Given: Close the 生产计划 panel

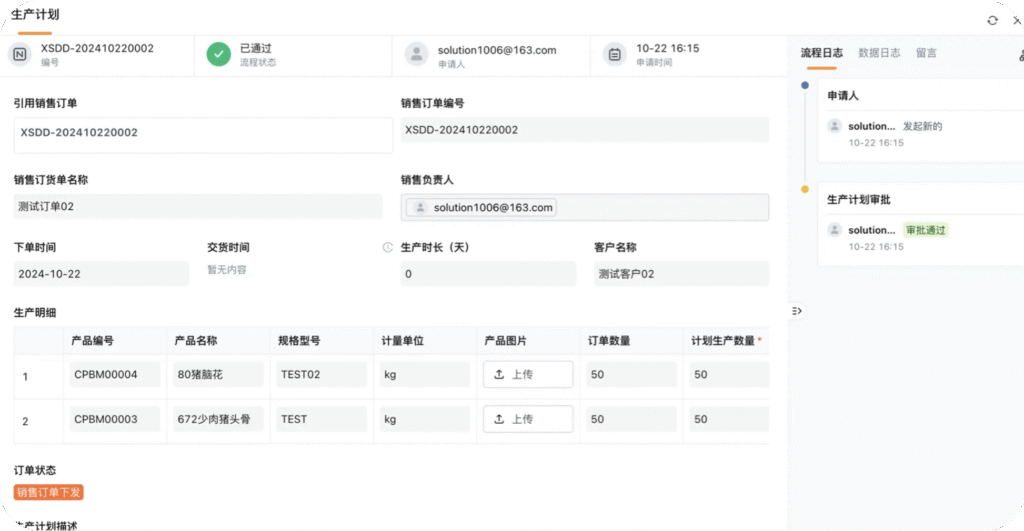Looking at the screenshot, I should pos(1018,20).
